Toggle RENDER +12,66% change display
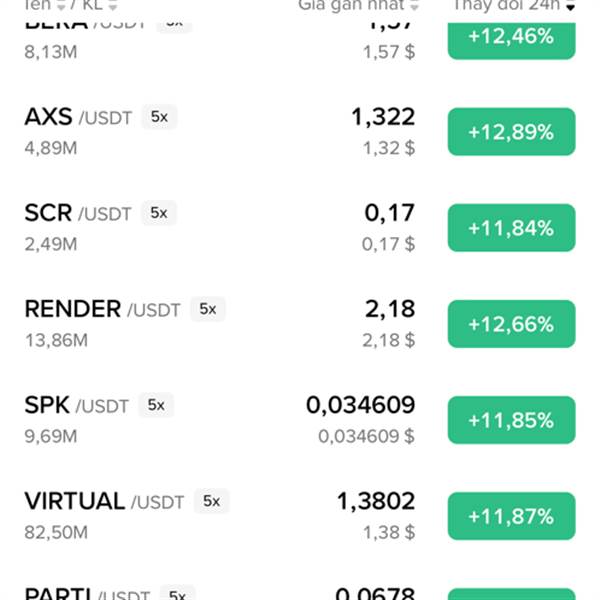 [511, 324]
